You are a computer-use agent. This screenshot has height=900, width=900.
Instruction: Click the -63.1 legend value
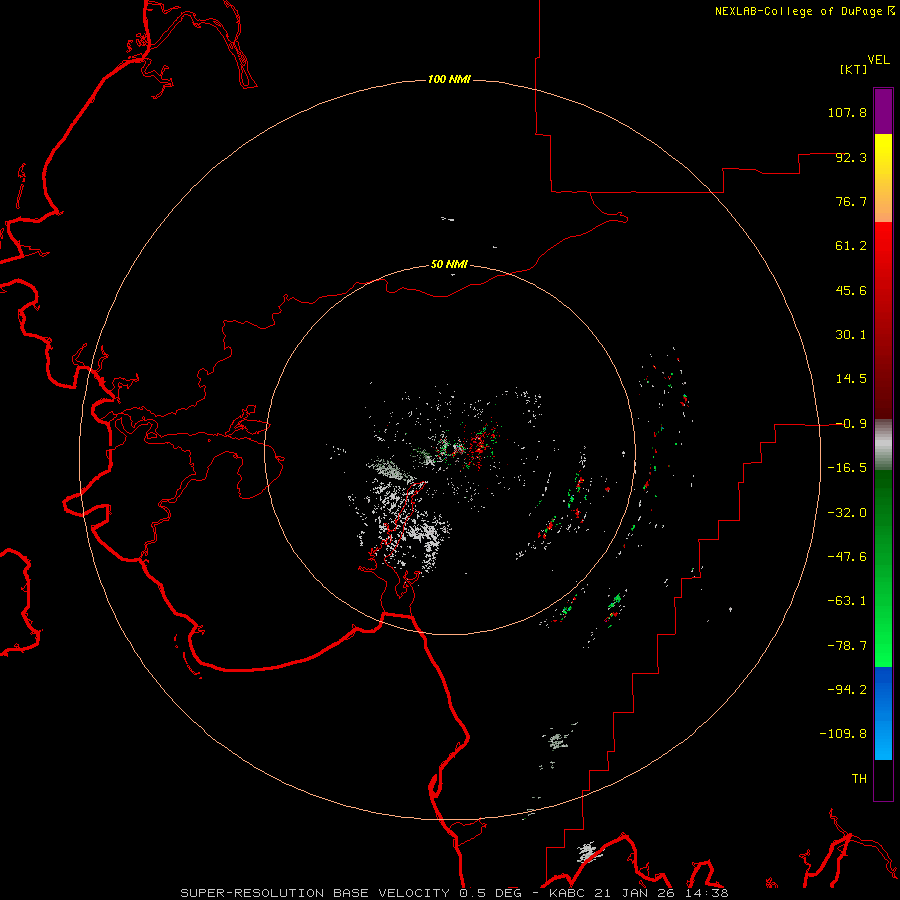pos(847,601)
